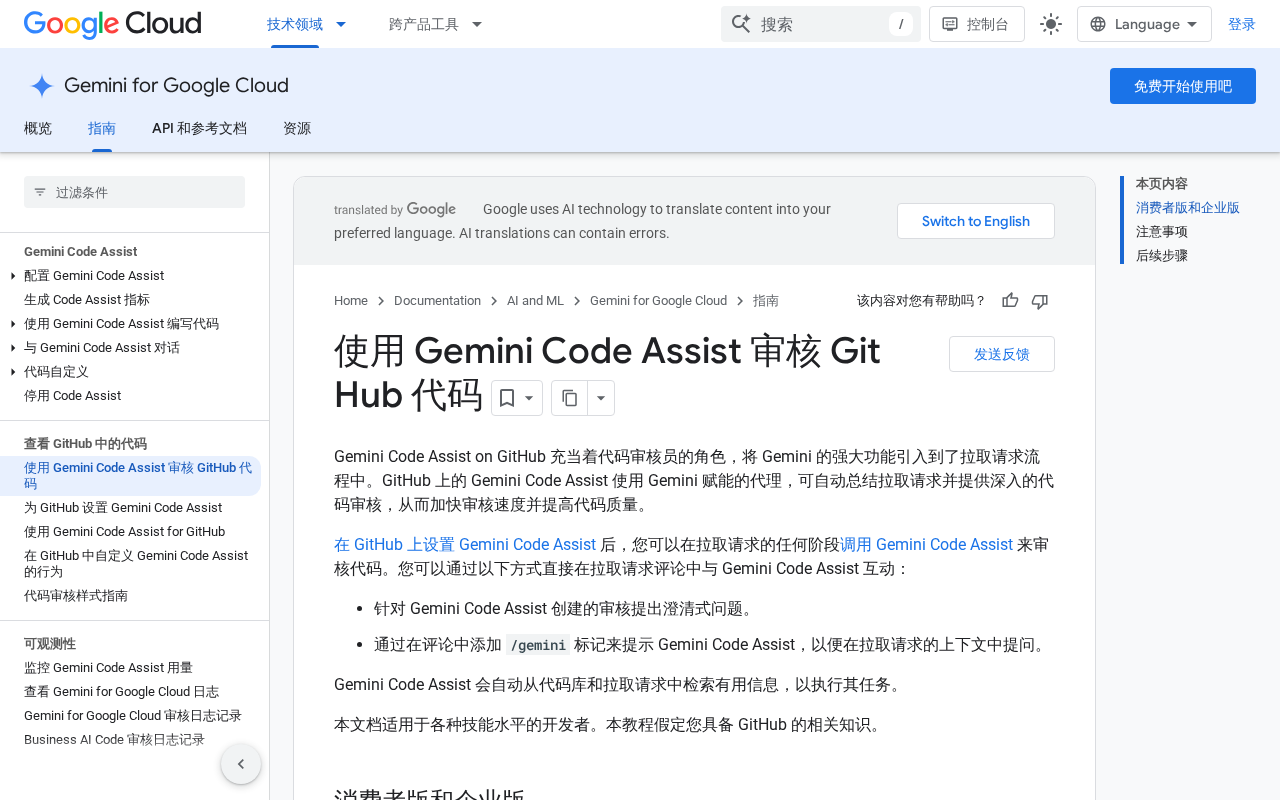Click the 免费开始使用吧 button
Image resolution: width=1280 pixels, height=800 pixels.
pos(1183,86)
